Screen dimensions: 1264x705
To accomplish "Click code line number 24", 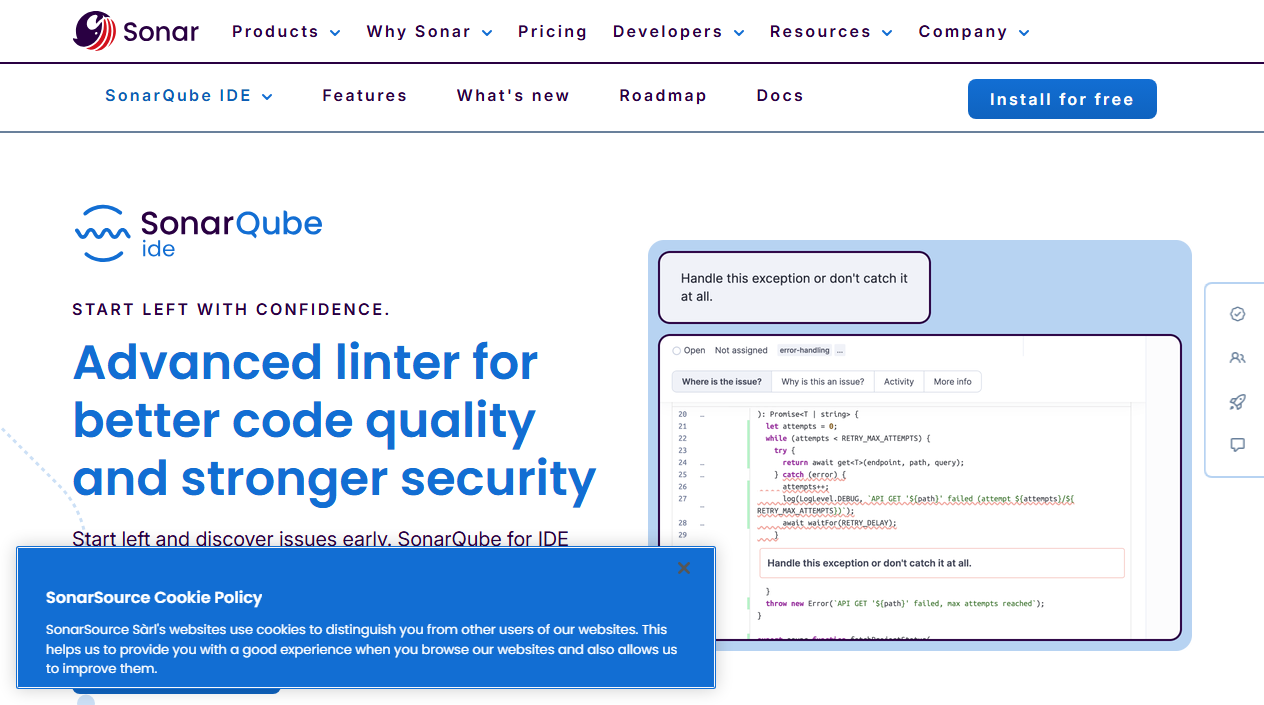I will tap(683, 463).
